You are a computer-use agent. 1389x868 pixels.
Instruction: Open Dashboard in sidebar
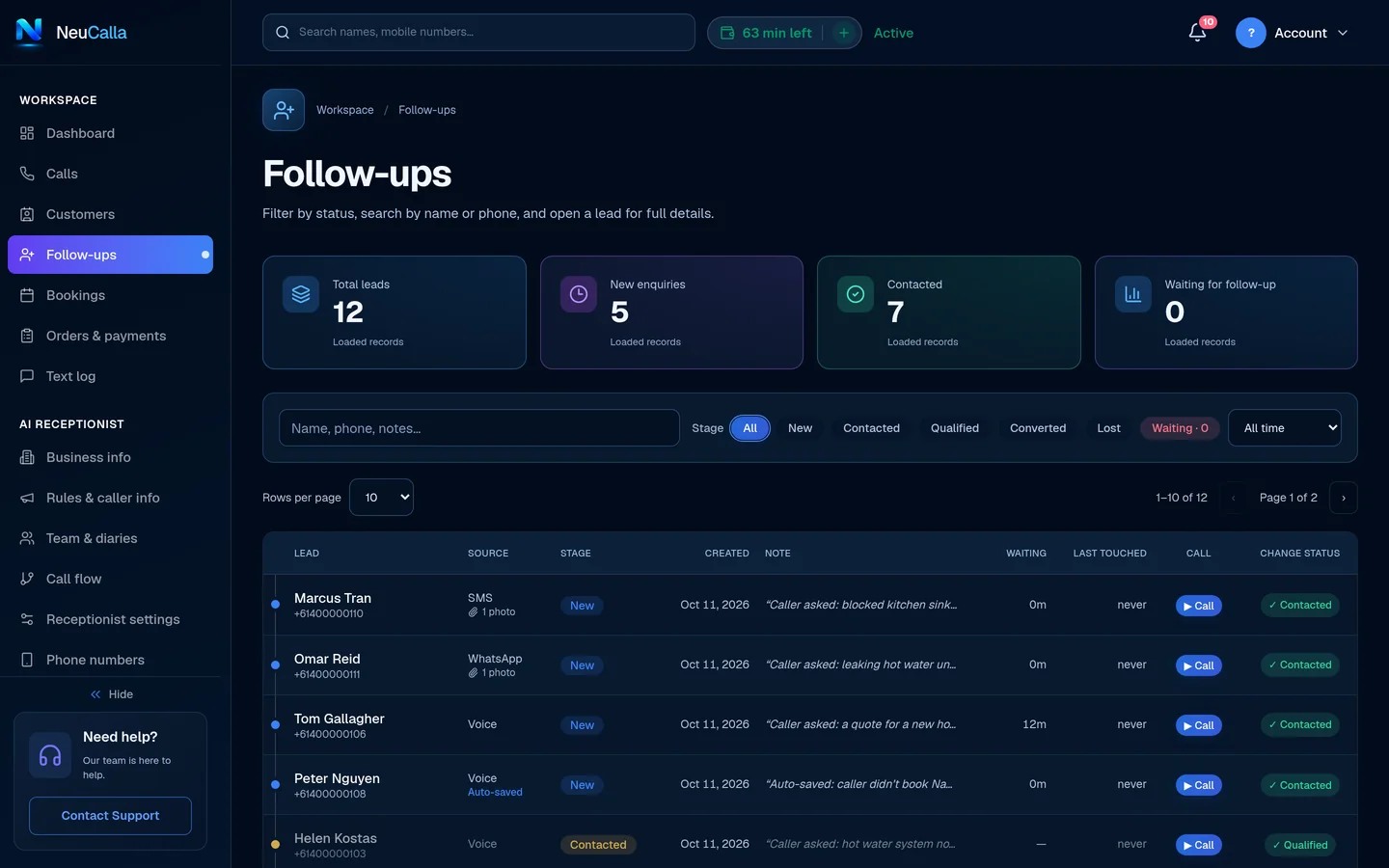(110, 133)
